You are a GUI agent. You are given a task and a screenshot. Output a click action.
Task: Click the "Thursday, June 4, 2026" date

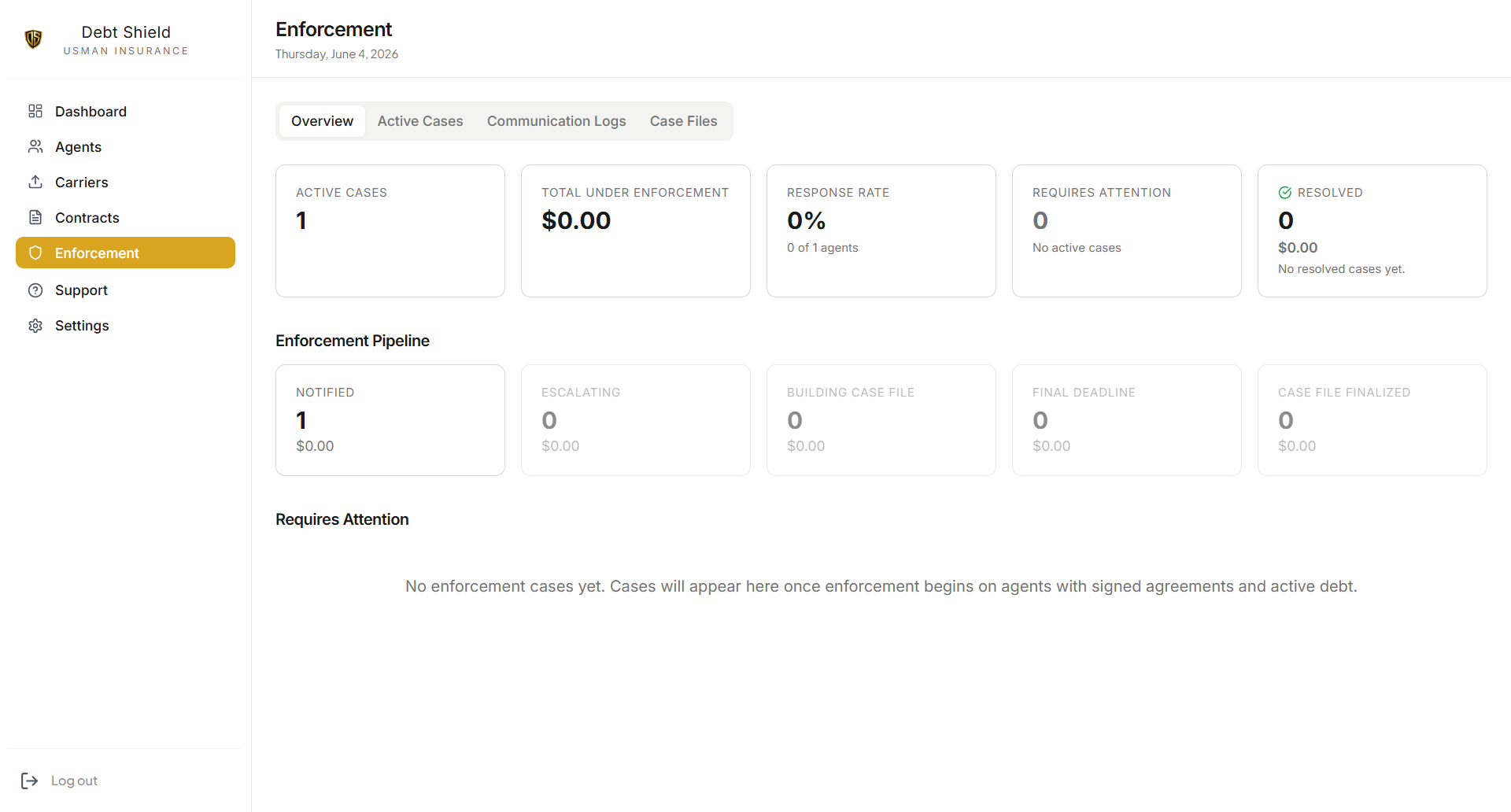(x=337, y=54)
